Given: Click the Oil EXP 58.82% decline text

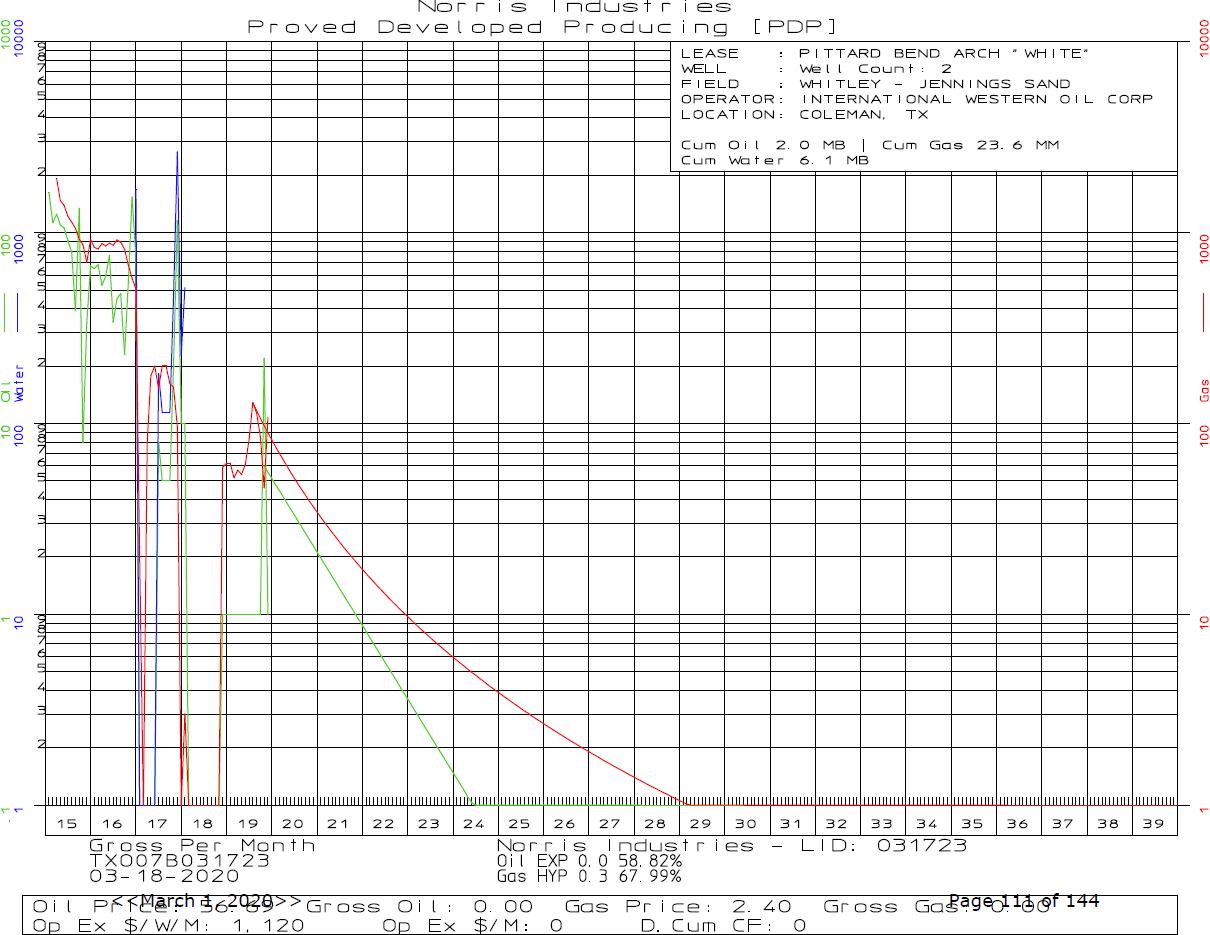Looking at the screenshot, I should click(x=589, y=860).
